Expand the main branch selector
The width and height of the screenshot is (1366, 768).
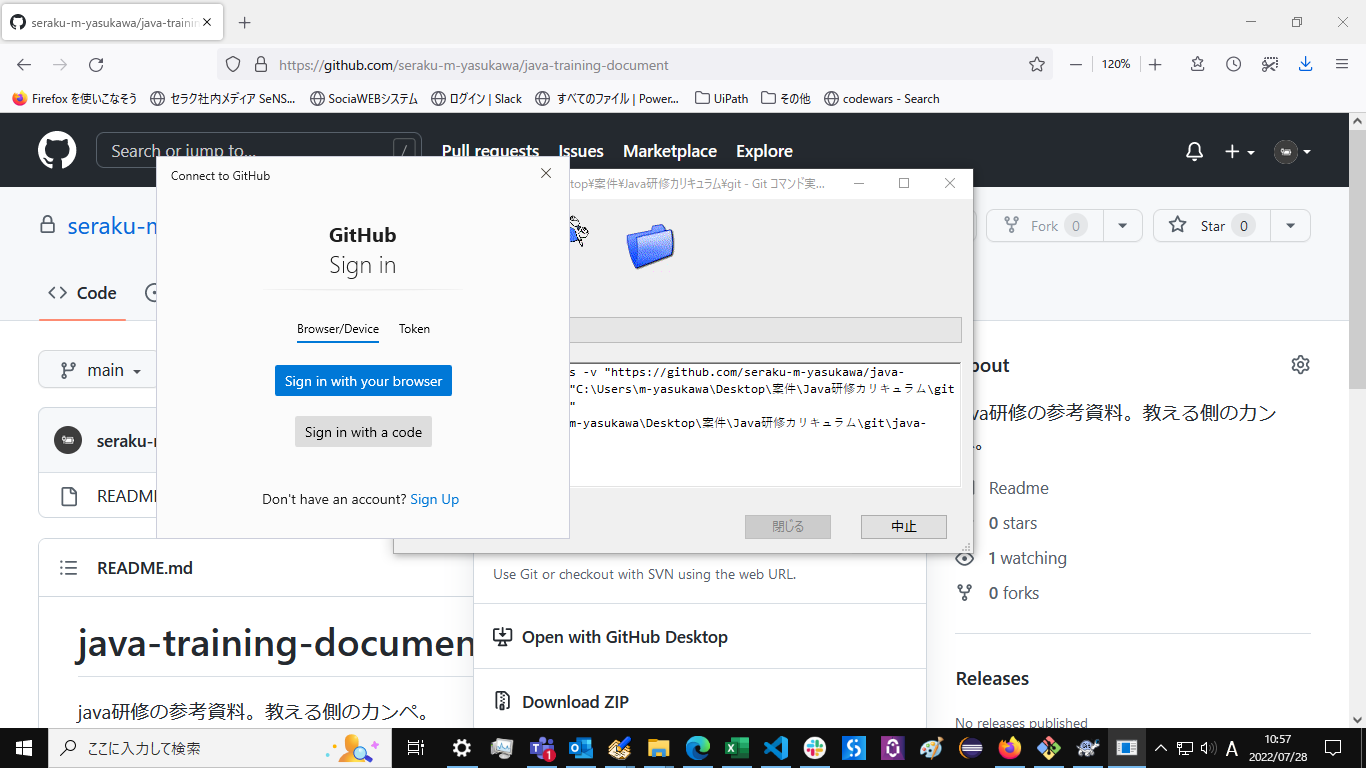(x=100, y=370)
